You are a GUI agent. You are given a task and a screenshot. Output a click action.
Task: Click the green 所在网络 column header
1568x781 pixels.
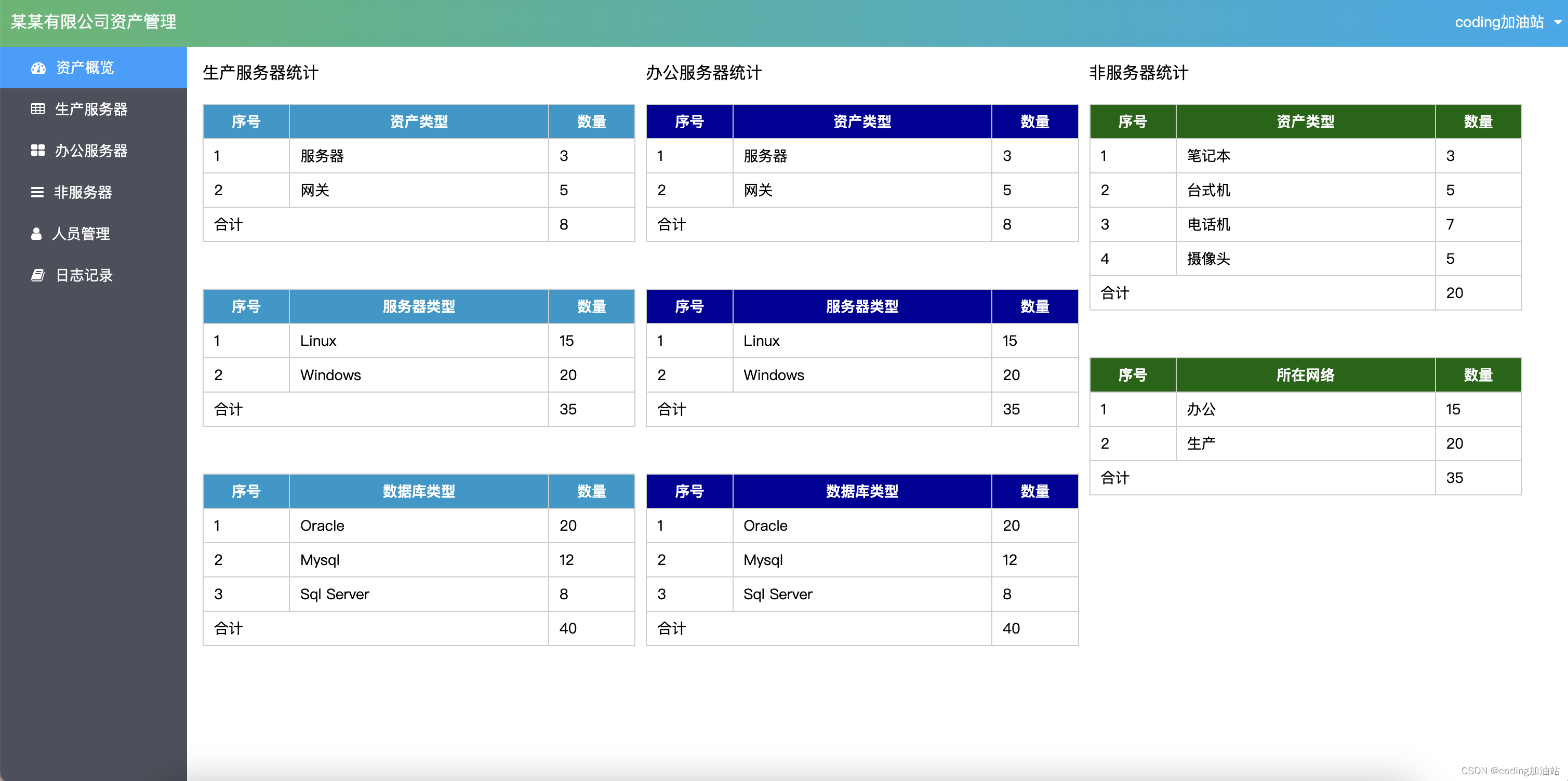tap(1305, 375)
